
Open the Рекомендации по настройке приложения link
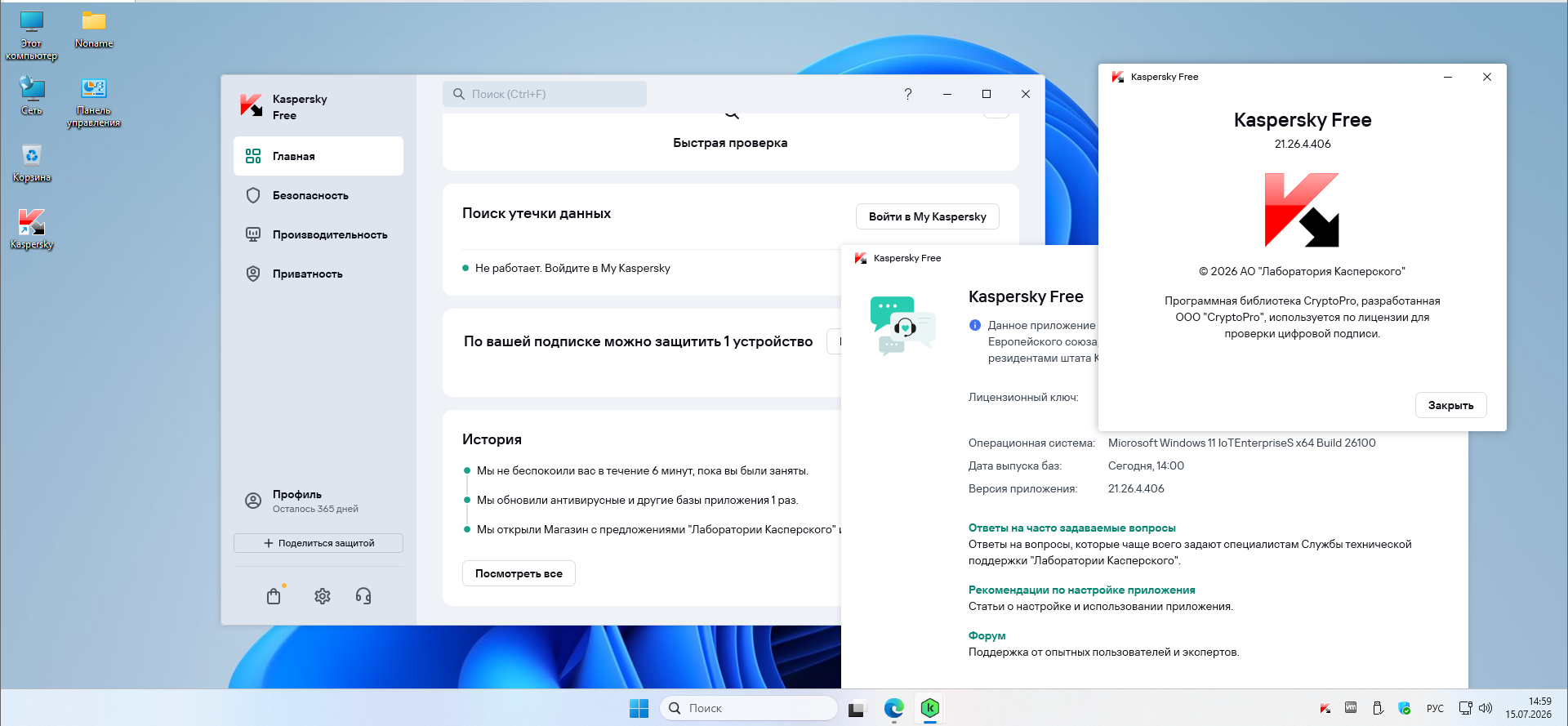coord(1081,590)
